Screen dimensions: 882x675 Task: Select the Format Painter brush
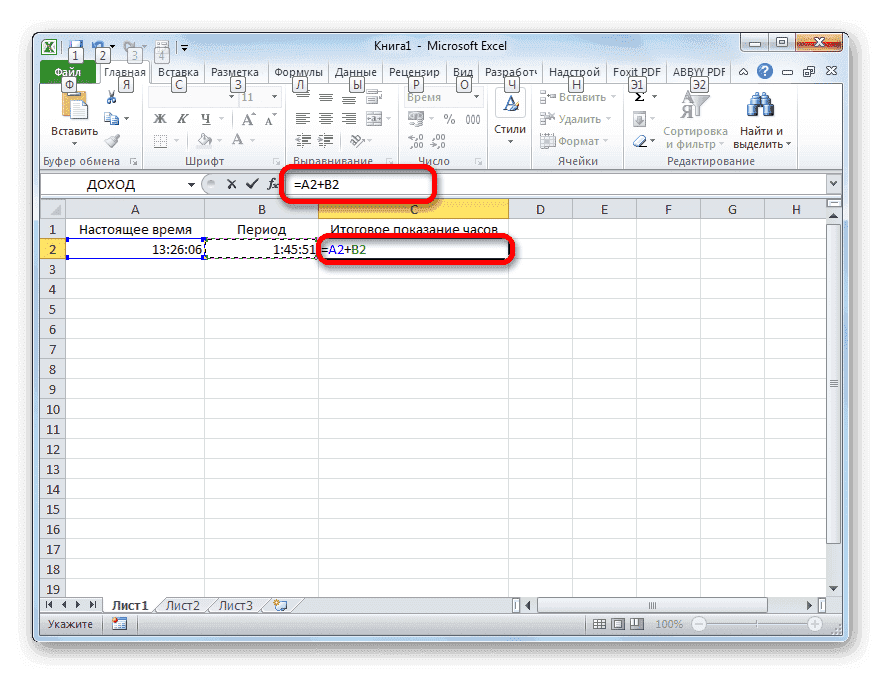111,141
